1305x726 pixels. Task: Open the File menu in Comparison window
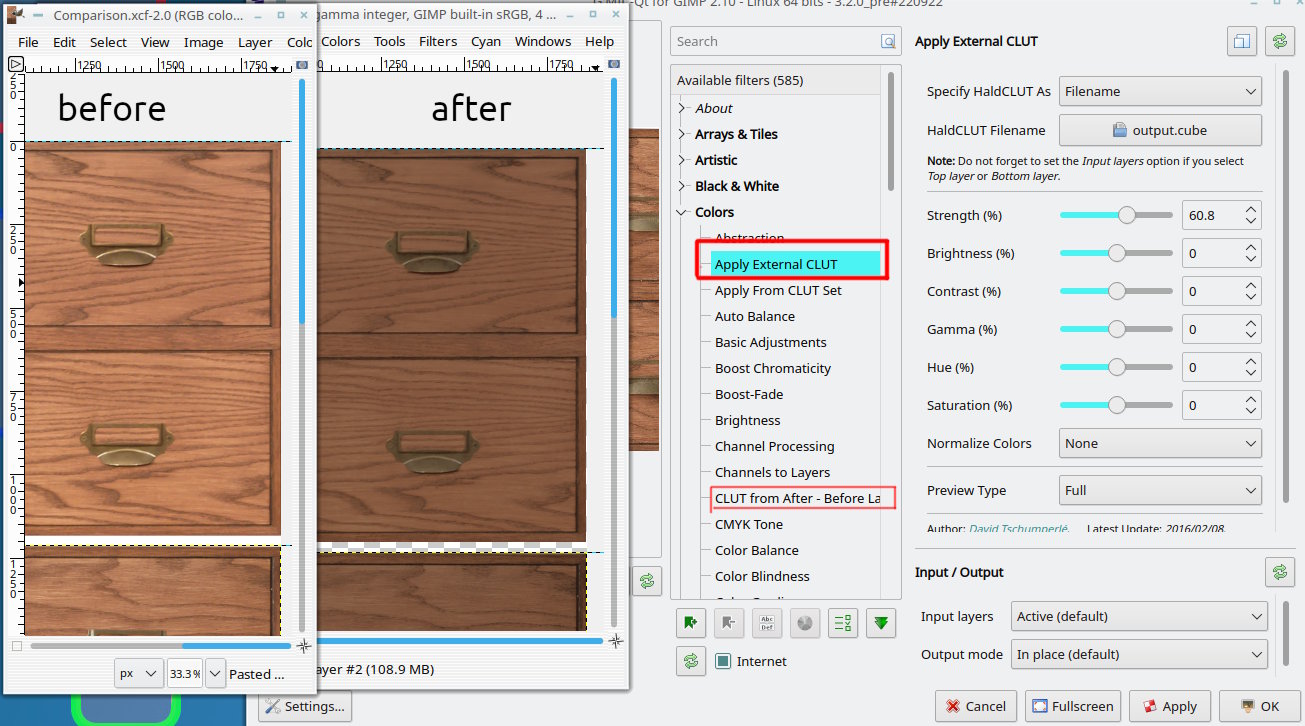click(28, 42)
